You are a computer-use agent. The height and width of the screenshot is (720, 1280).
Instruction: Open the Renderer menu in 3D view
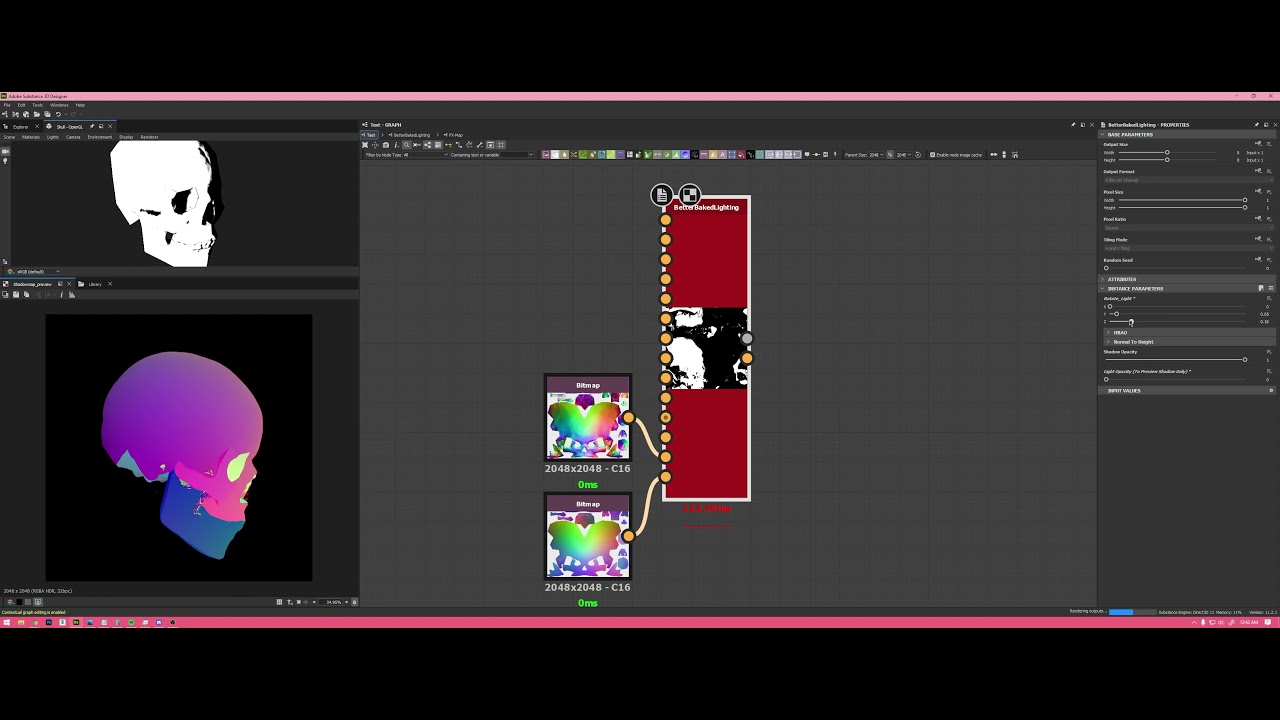(x=149, y=137)
